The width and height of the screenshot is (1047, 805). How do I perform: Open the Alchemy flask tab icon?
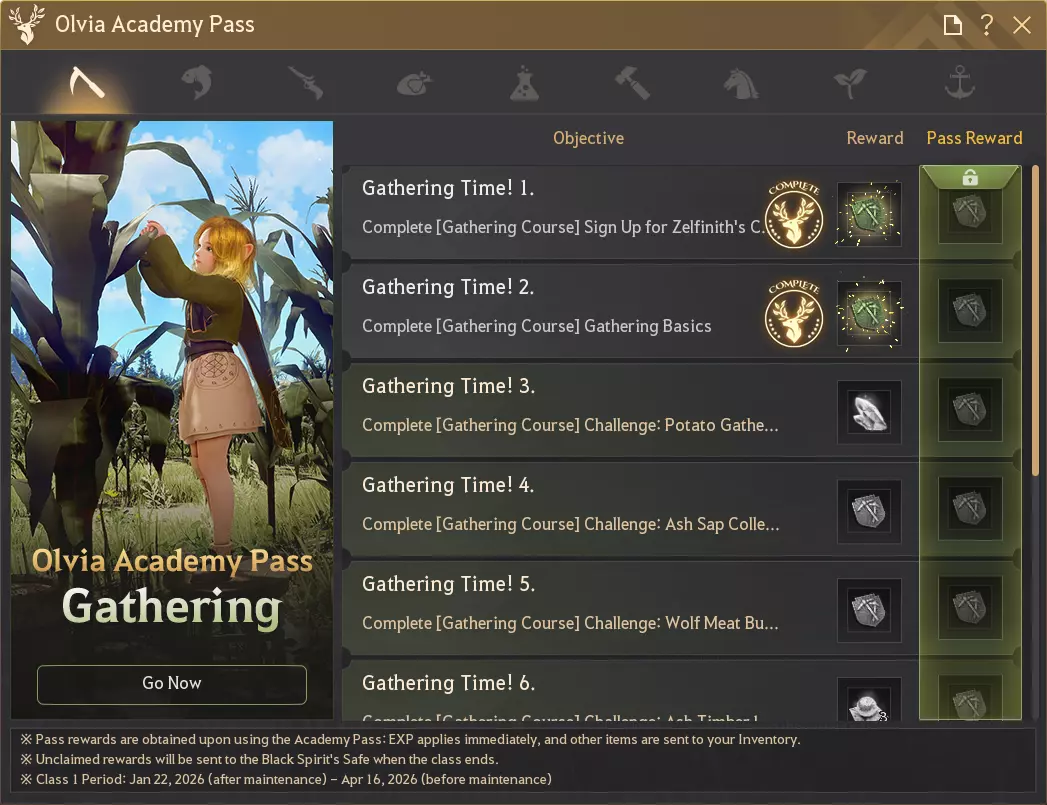(x=524, y=83)
